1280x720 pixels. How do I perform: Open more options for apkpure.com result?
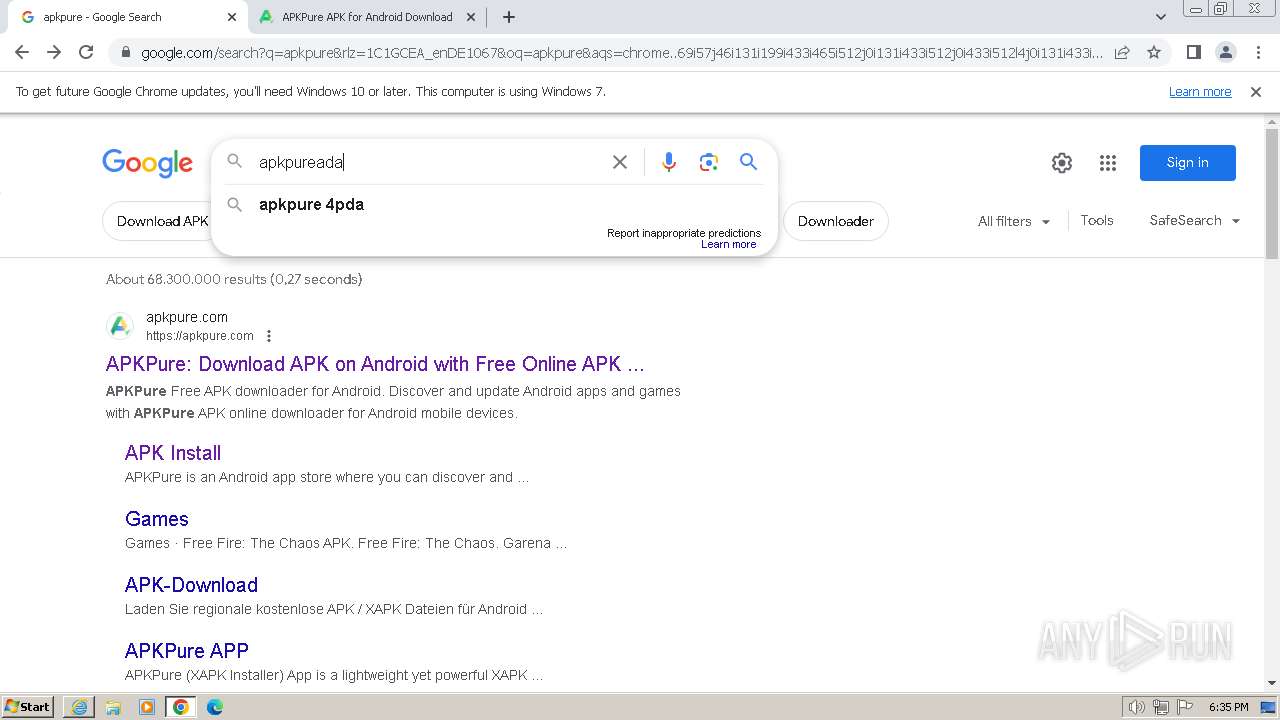pyautogui.click(x=269, y=336)
